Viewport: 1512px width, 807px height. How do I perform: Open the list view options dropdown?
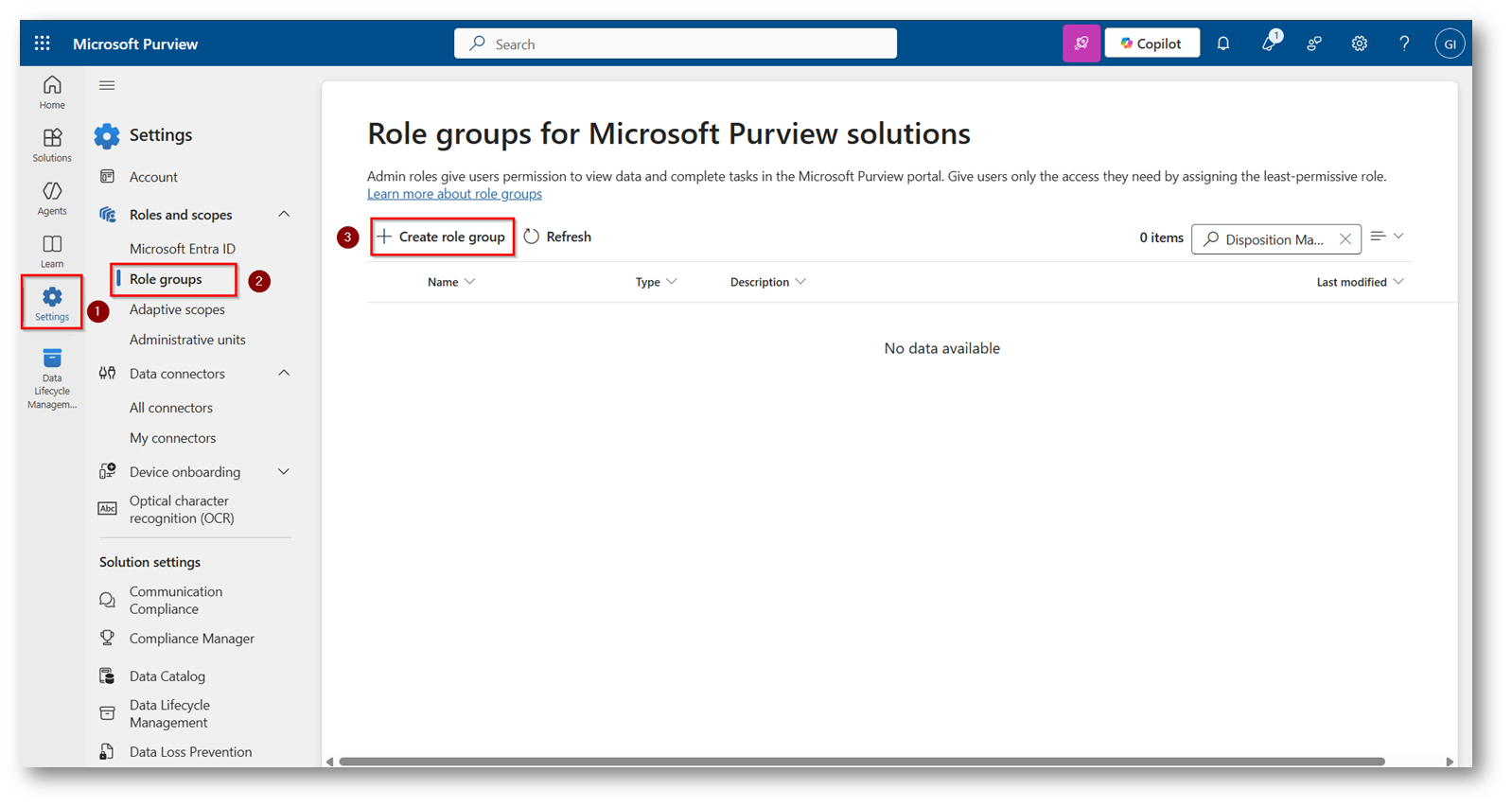click(1387, 237)
